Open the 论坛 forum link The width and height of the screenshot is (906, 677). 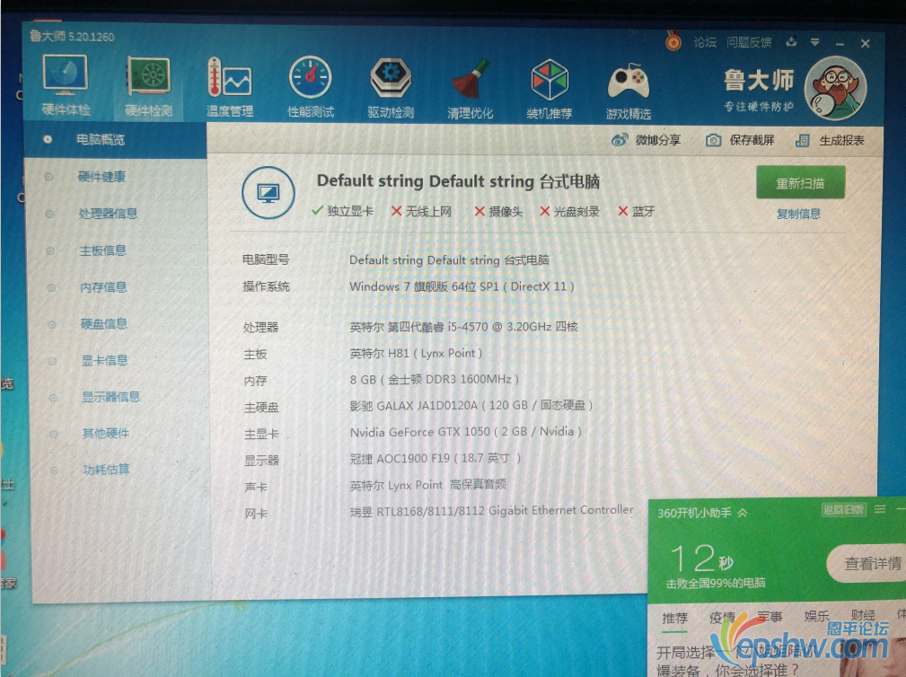705,42
